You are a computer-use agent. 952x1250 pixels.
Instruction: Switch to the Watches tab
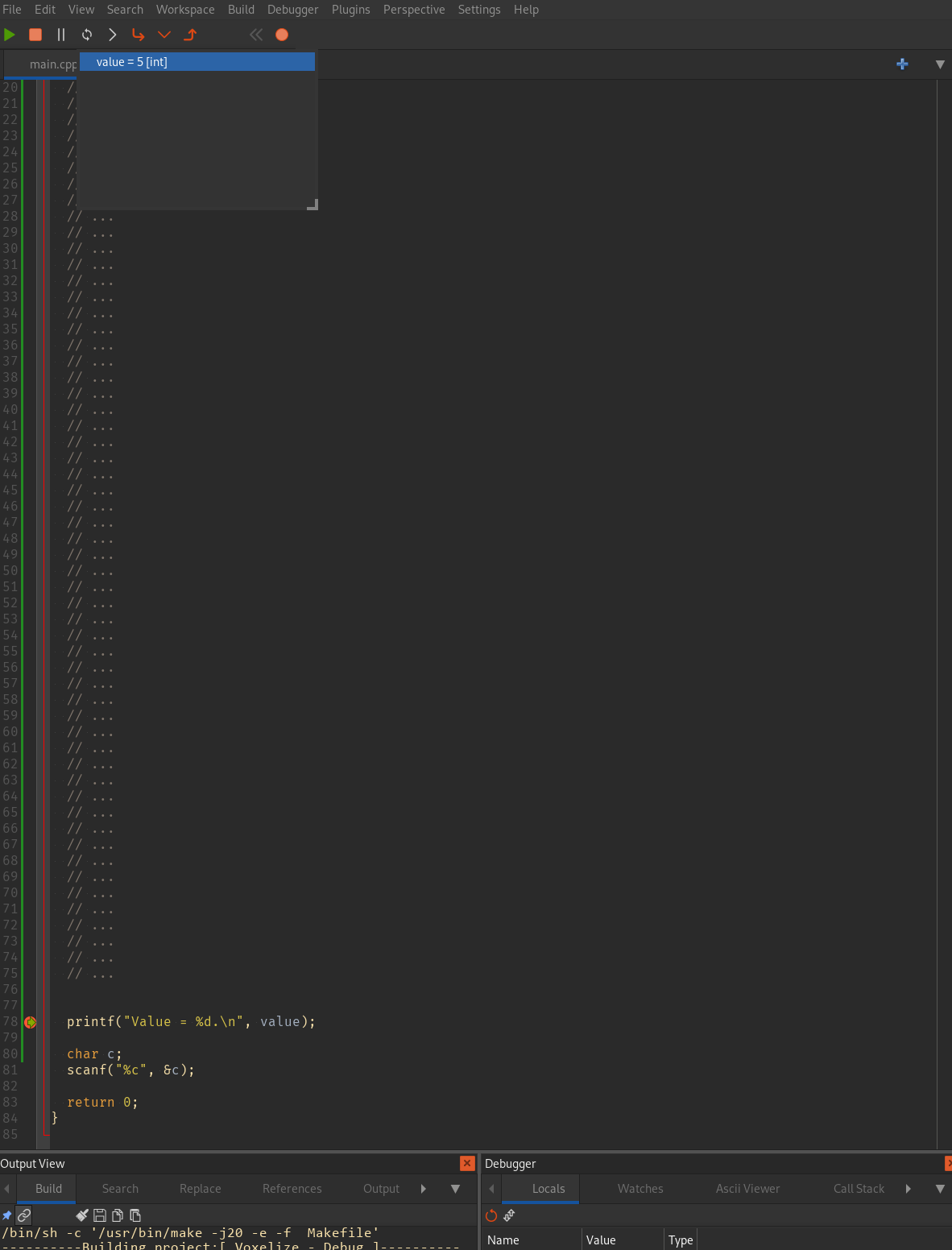click(639, 1189)
